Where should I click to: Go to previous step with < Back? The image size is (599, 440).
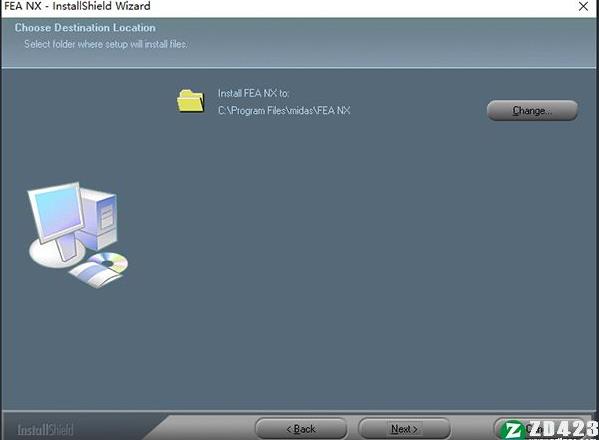(x=301, y=429)
